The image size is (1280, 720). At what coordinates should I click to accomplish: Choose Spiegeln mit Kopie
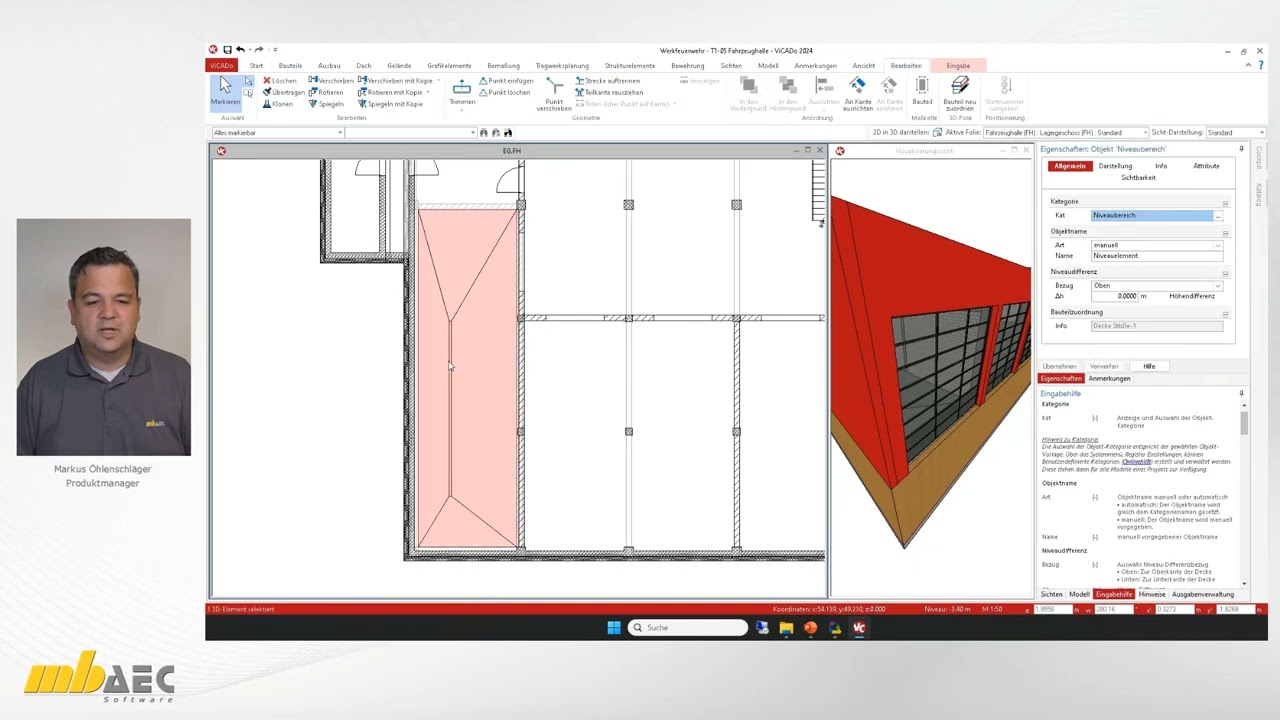tap(390, 104)
